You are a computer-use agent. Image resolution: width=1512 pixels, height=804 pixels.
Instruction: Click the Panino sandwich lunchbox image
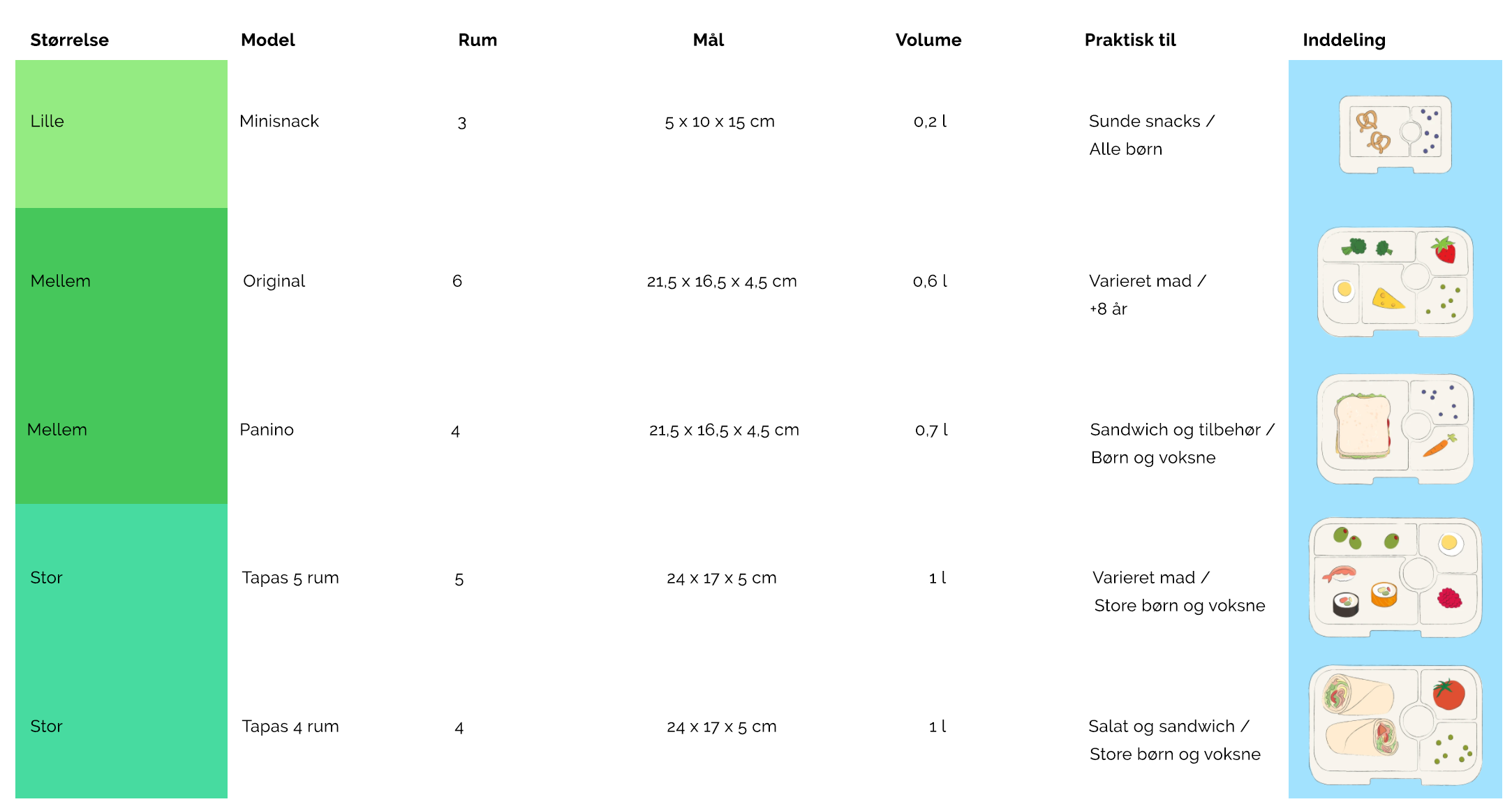click(1395, 429)
